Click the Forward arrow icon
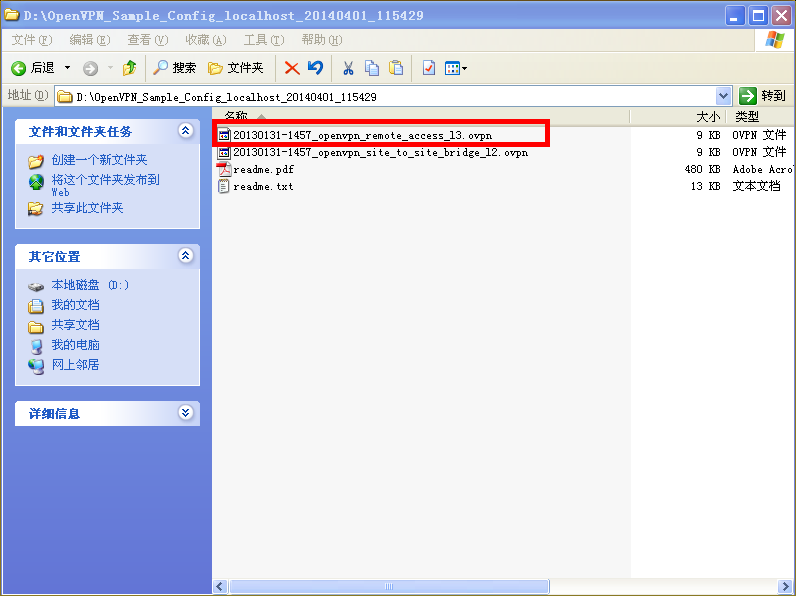796x596 pixels. [90, 68]
